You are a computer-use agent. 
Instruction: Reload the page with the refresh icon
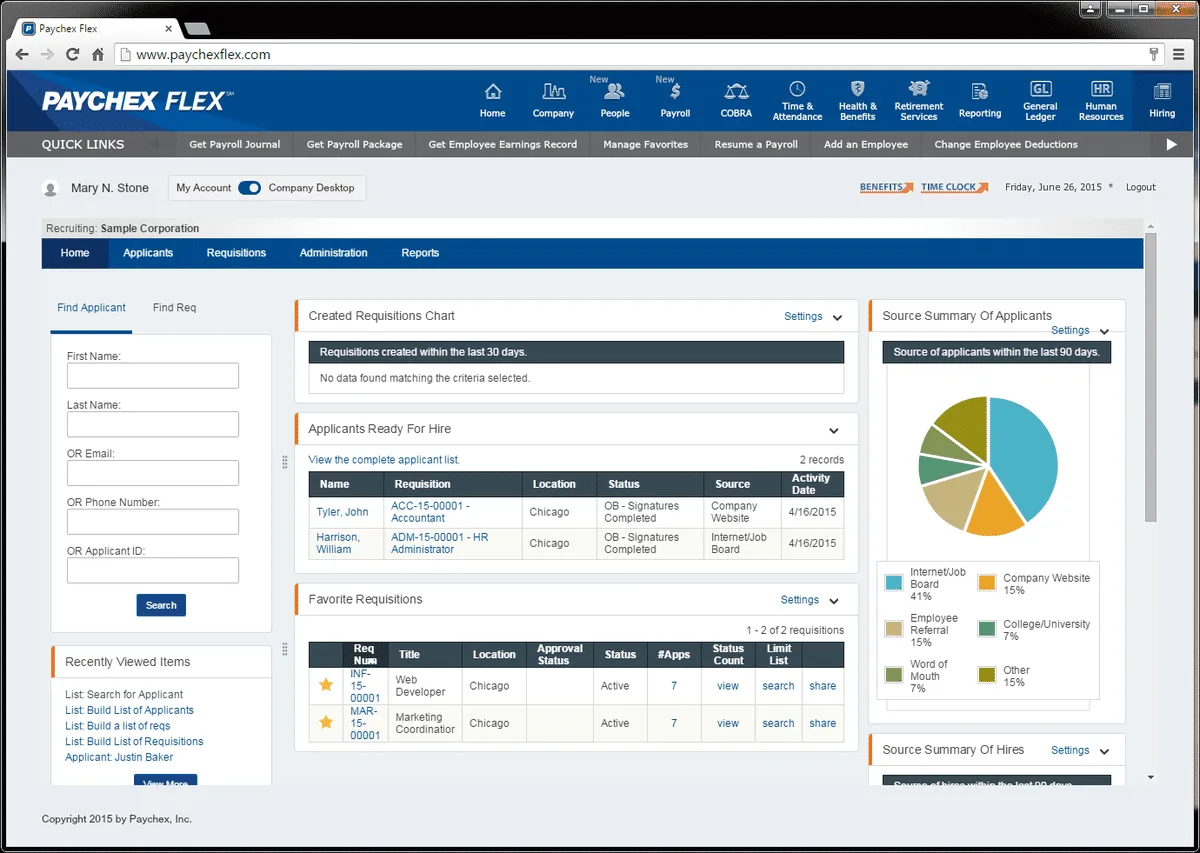[72, 54]
